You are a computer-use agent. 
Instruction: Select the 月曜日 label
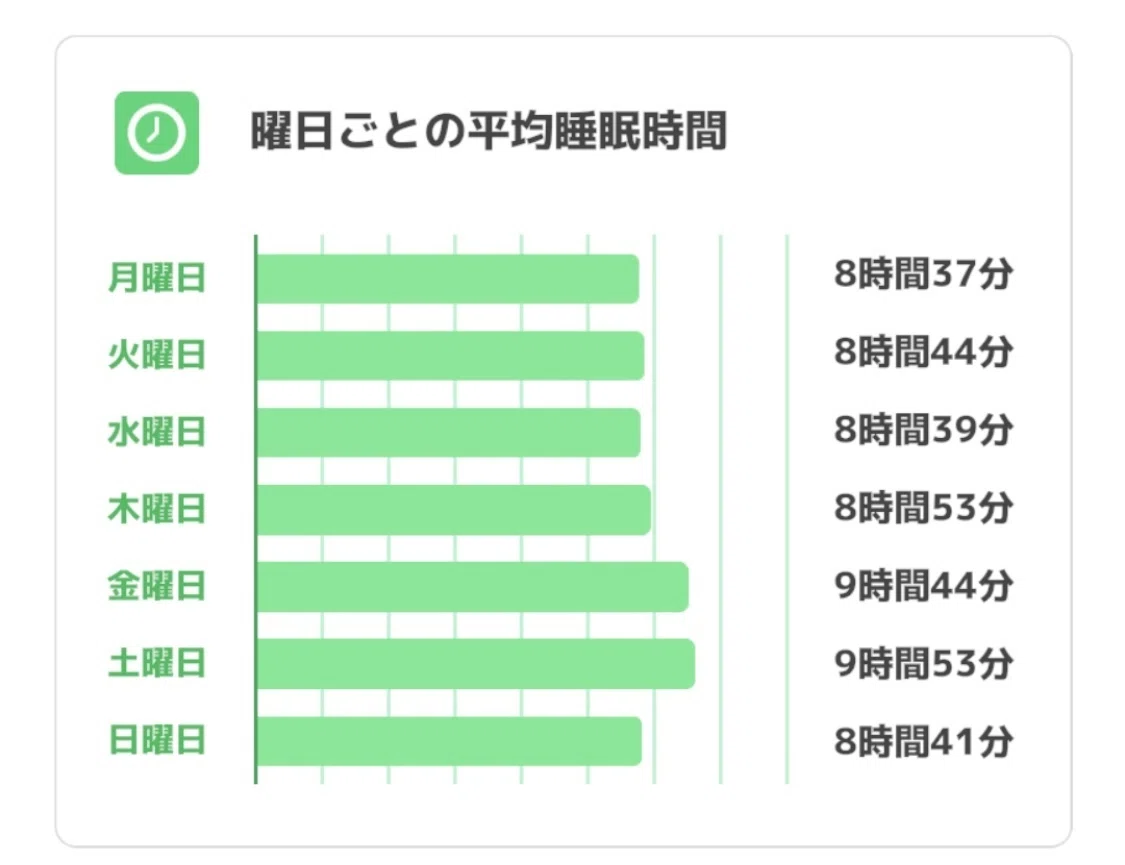coord(157,278)
